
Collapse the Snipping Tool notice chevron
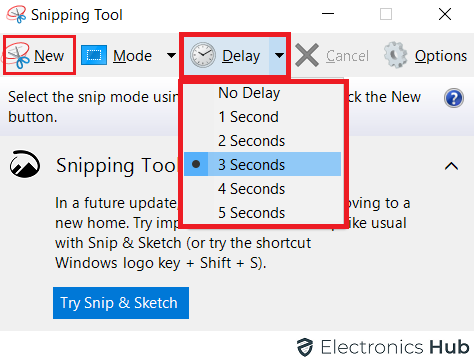tap(452, 166)
